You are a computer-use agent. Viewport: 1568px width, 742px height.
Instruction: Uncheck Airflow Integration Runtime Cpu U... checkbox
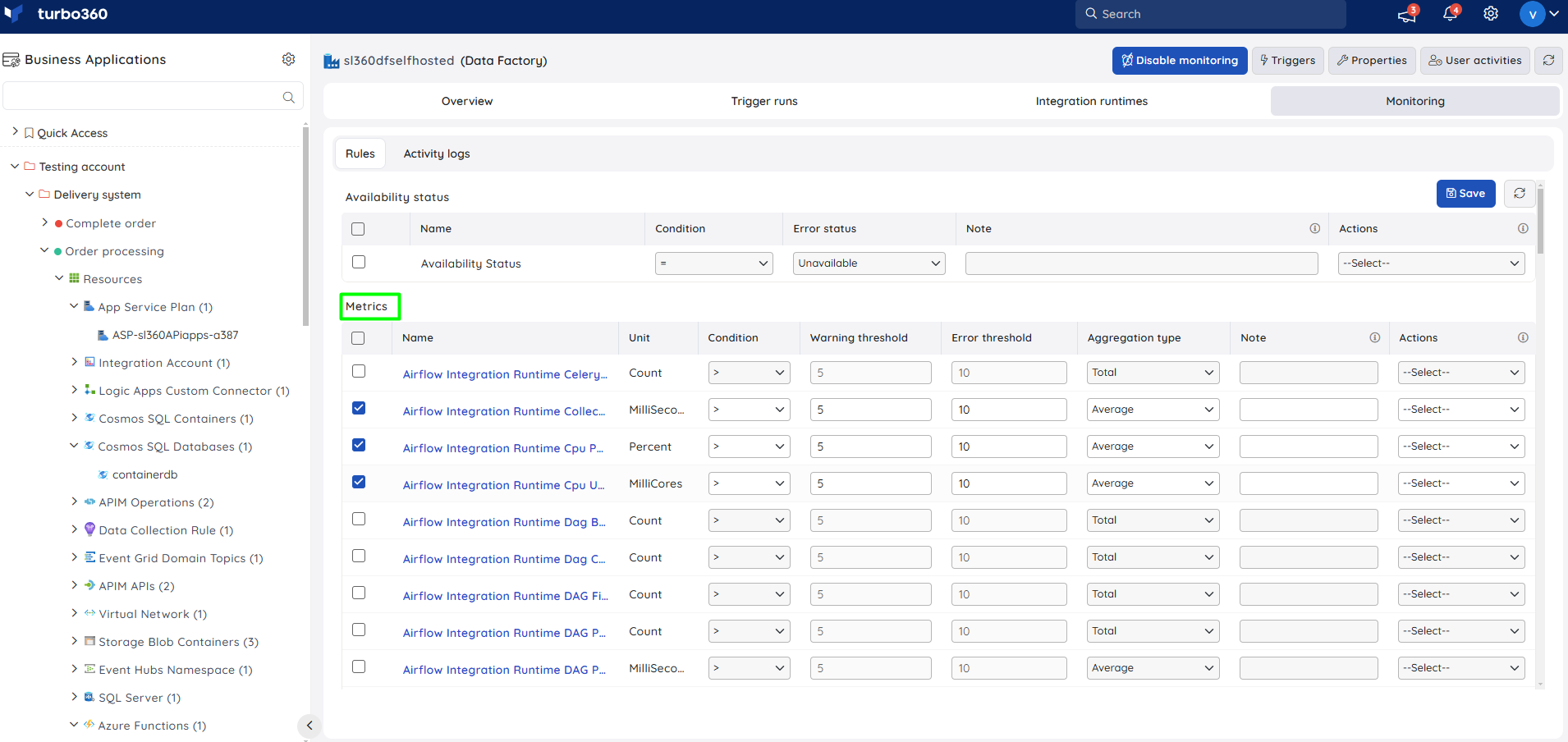pyautogui.click(x=359, y=482)
